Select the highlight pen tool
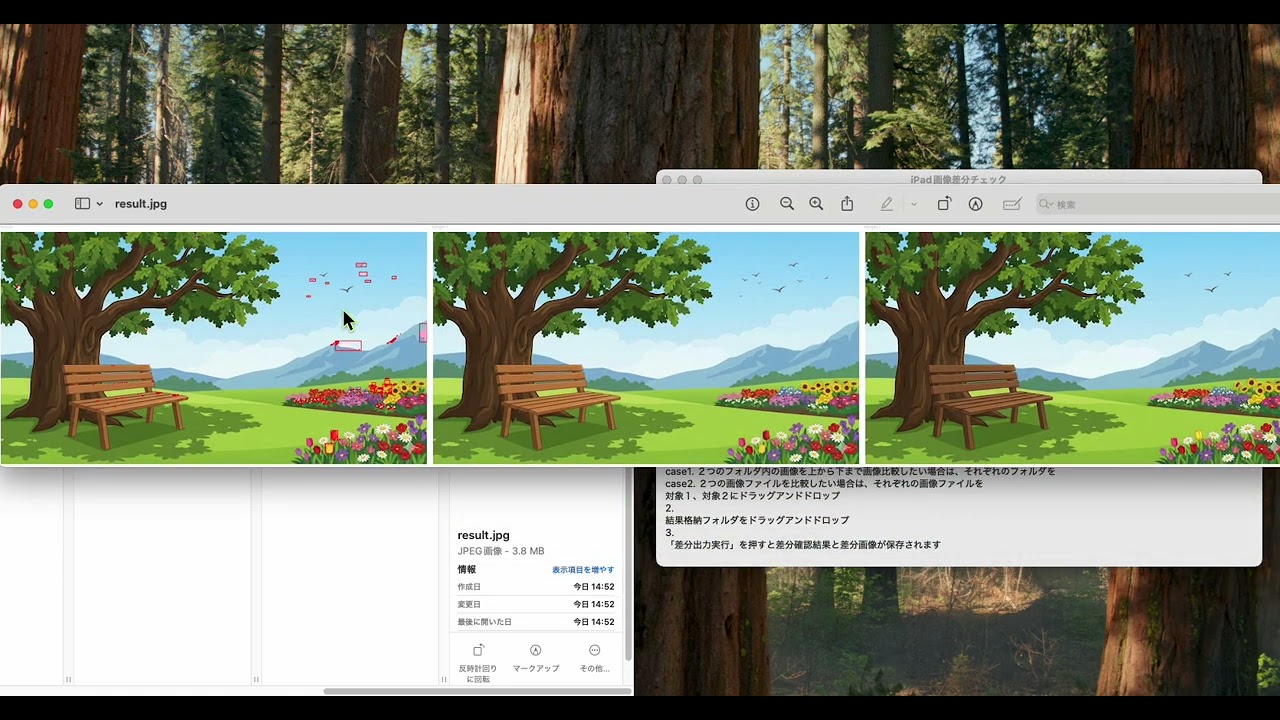The width and height of the screenshot is (1280, 720). tap(886, 204)
